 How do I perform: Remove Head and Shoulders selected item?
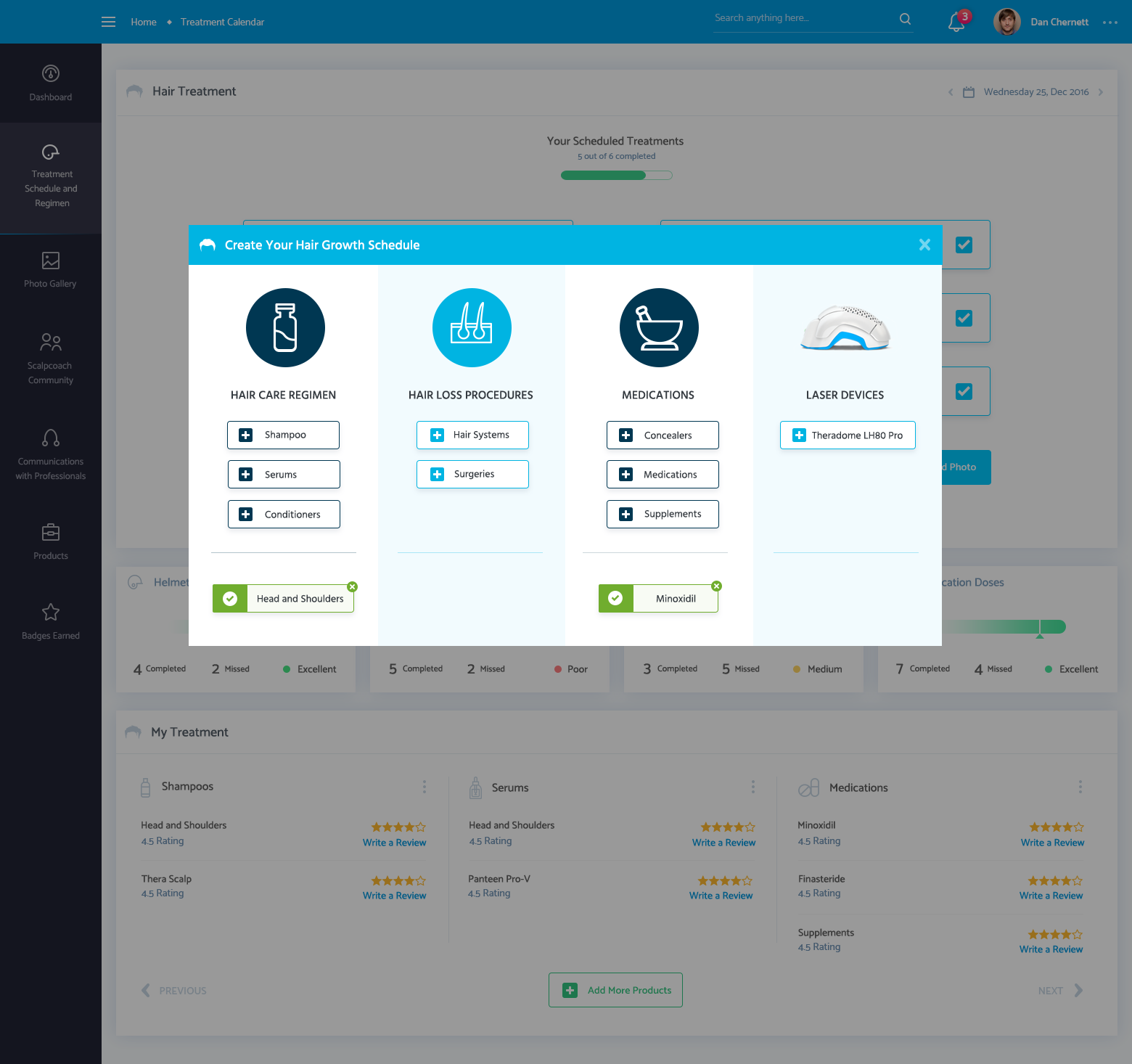coord(352,586)
